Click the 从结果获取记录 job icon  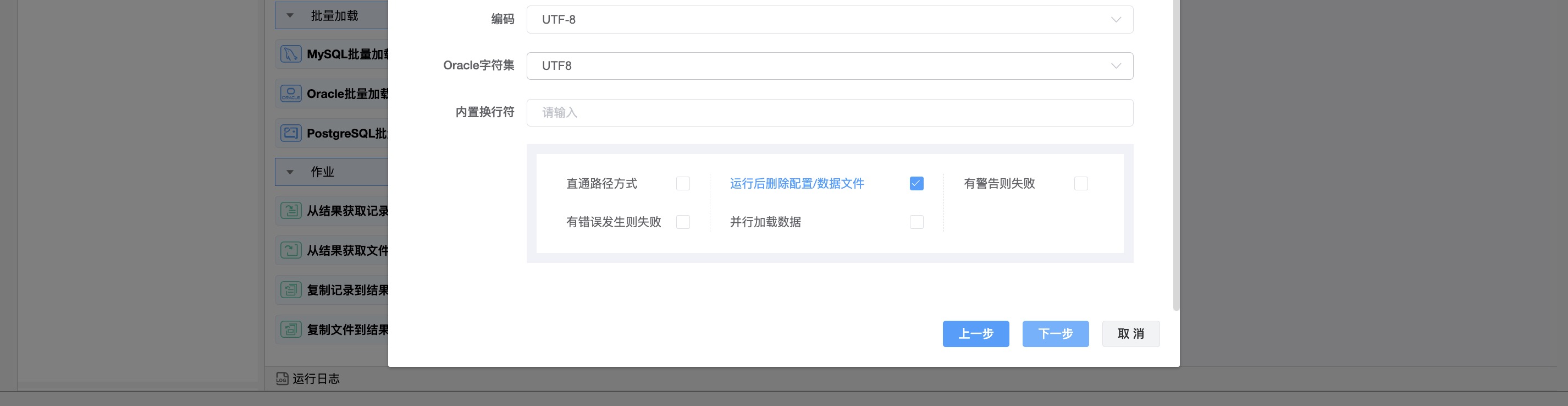point(290,211)
